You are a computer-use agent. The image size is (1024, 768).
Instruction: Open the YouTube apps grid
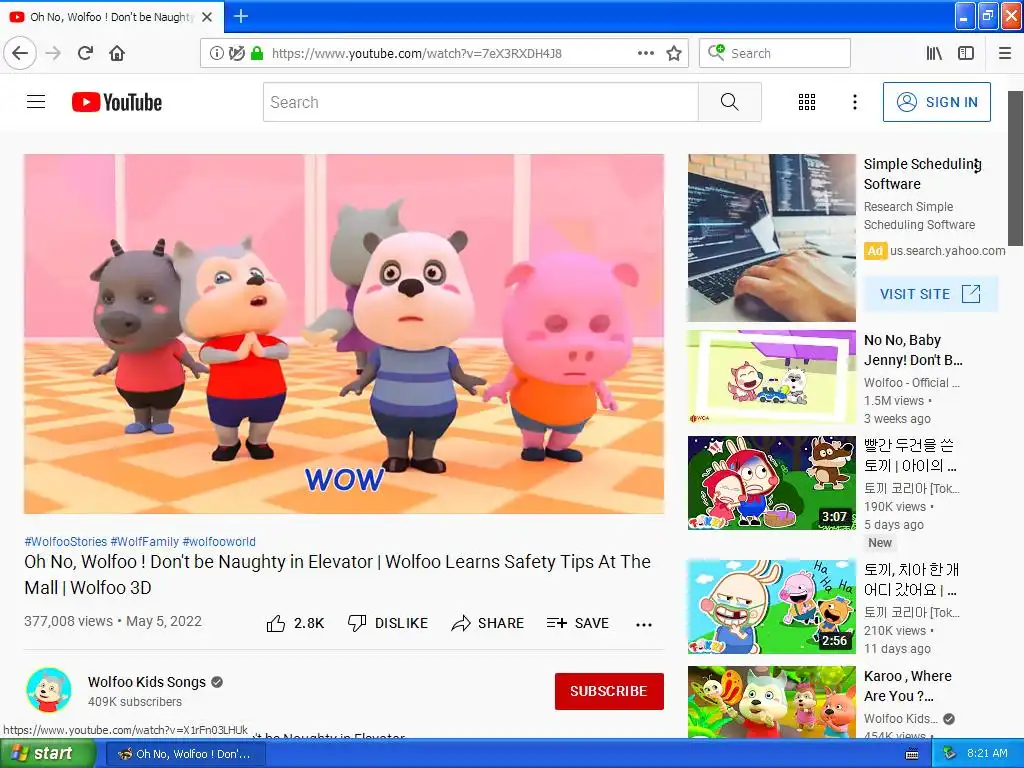tap(807, 102)
